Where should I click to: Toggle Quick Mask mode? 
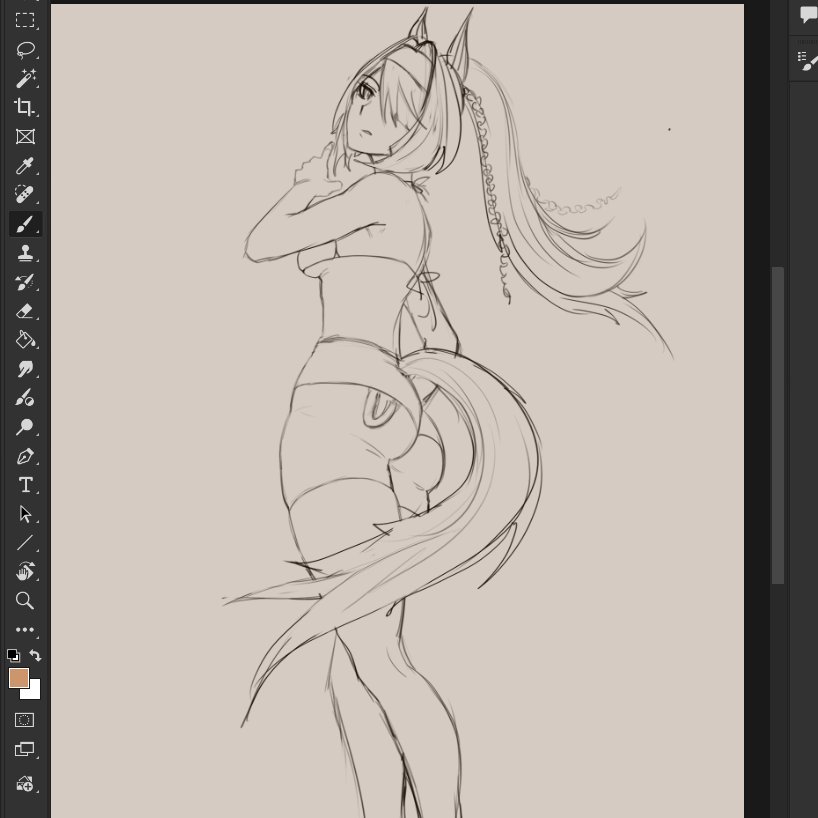pos(25,720)
